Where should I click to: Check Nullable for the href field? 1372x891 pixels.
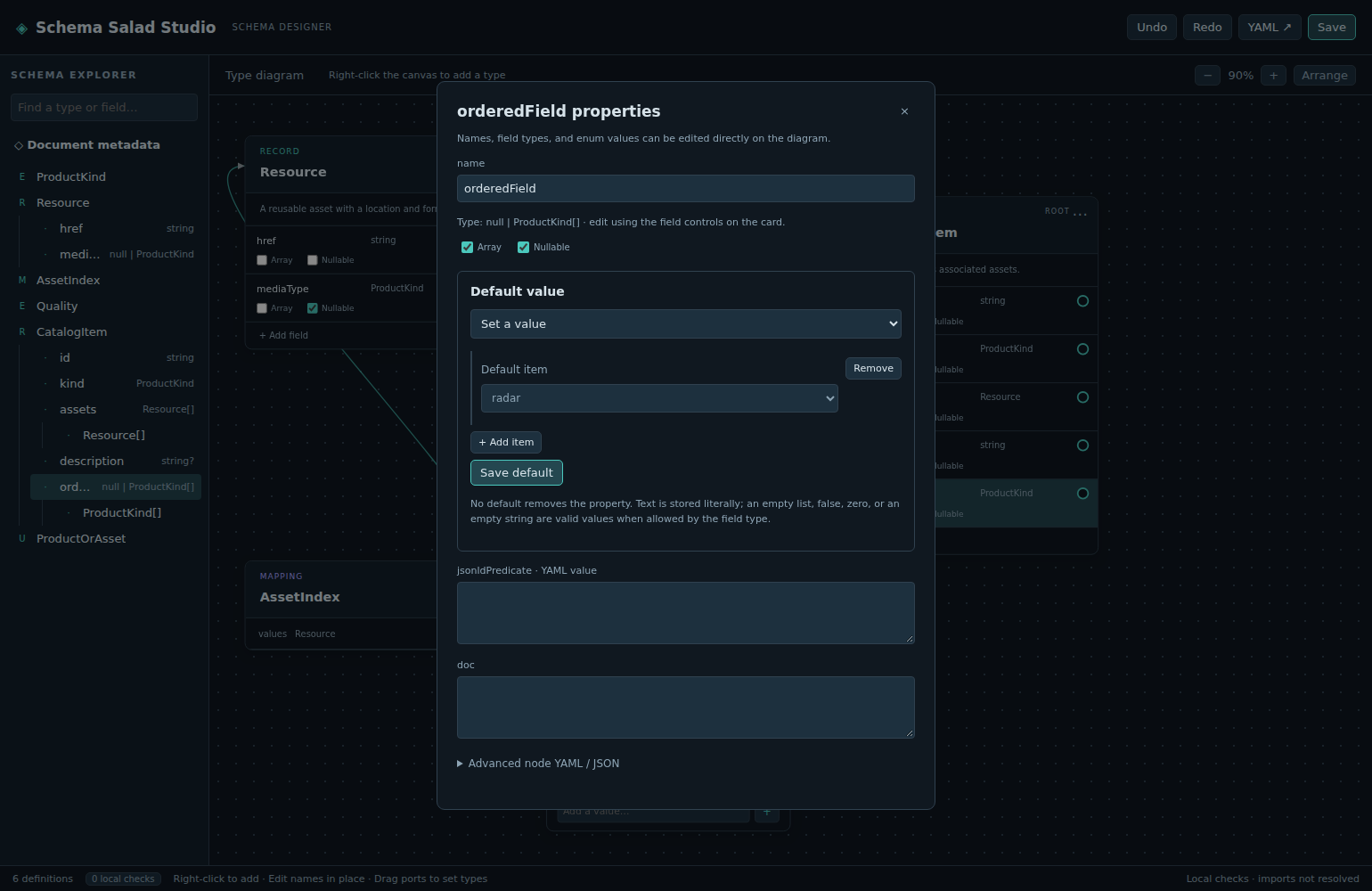pos(313,260)
